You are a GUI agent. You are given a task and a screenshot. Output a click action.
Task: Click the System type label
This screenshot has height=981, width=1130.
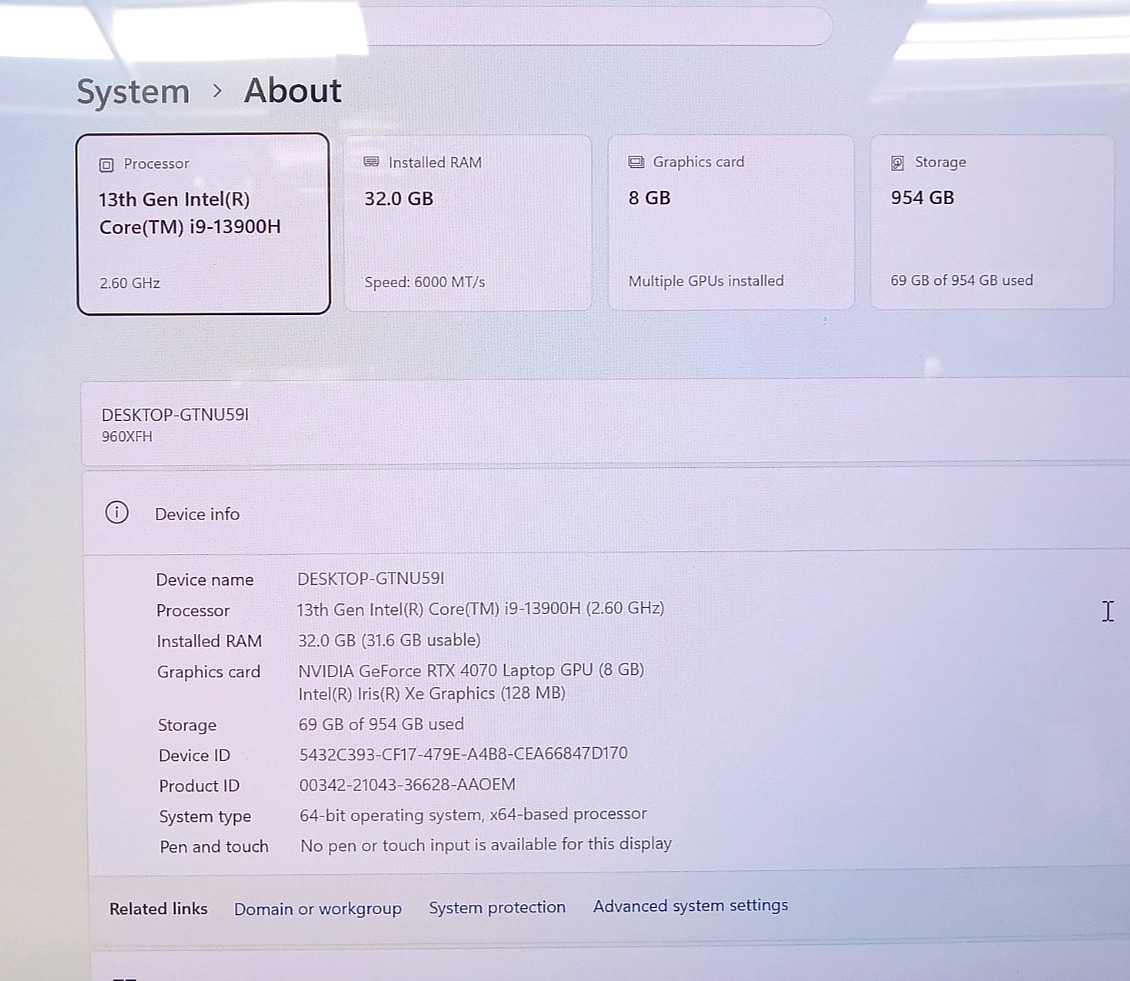point(205,817)
